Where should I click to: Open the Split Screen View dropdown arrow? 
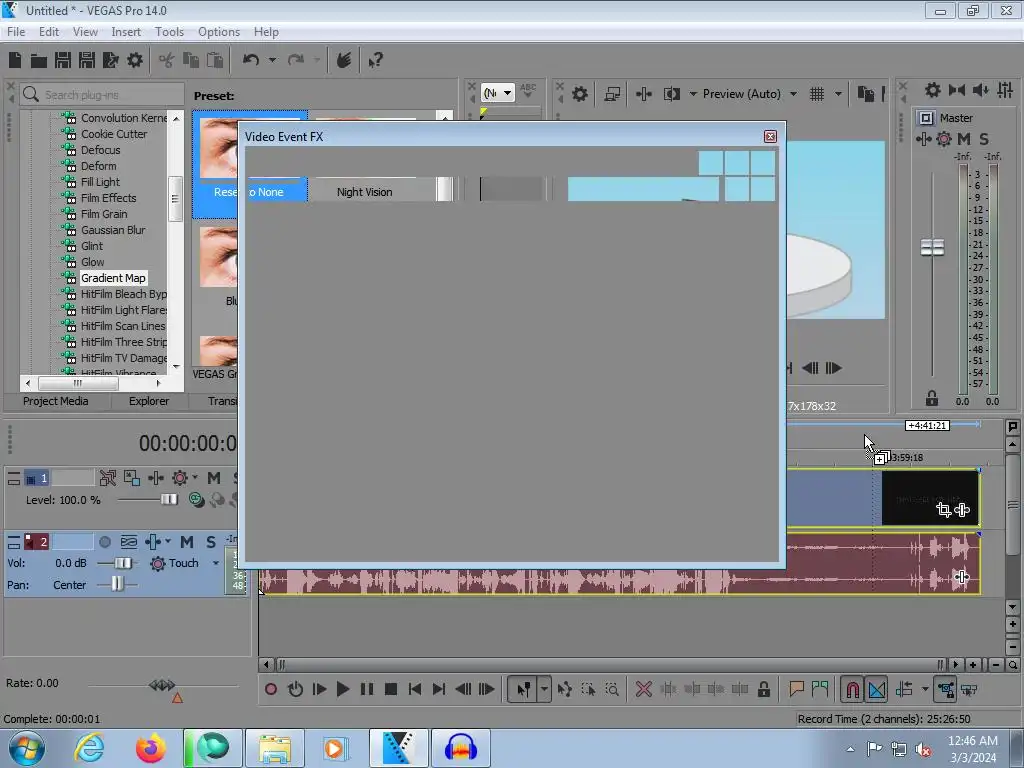click(693, 94)
